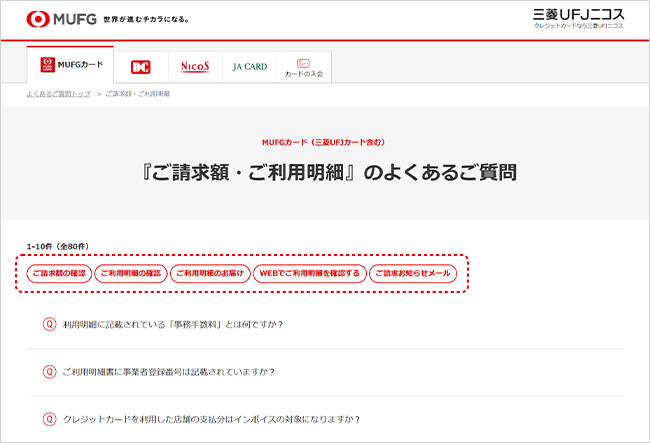
Task: Filter by ご請求額の確認 category
Action: (x=58, y=273)
